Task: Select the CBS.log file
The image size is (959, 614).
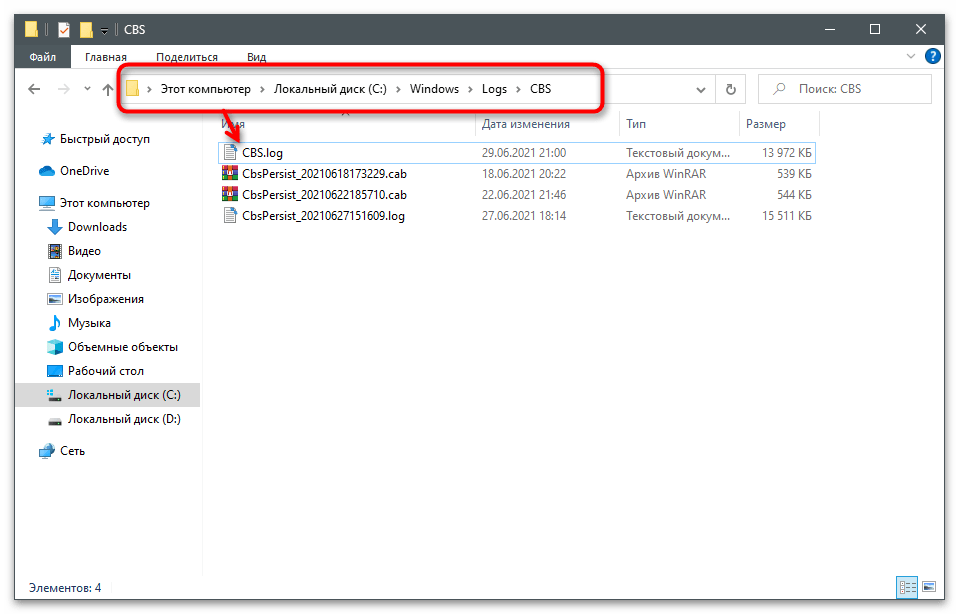Action: (x=517, y=153)
